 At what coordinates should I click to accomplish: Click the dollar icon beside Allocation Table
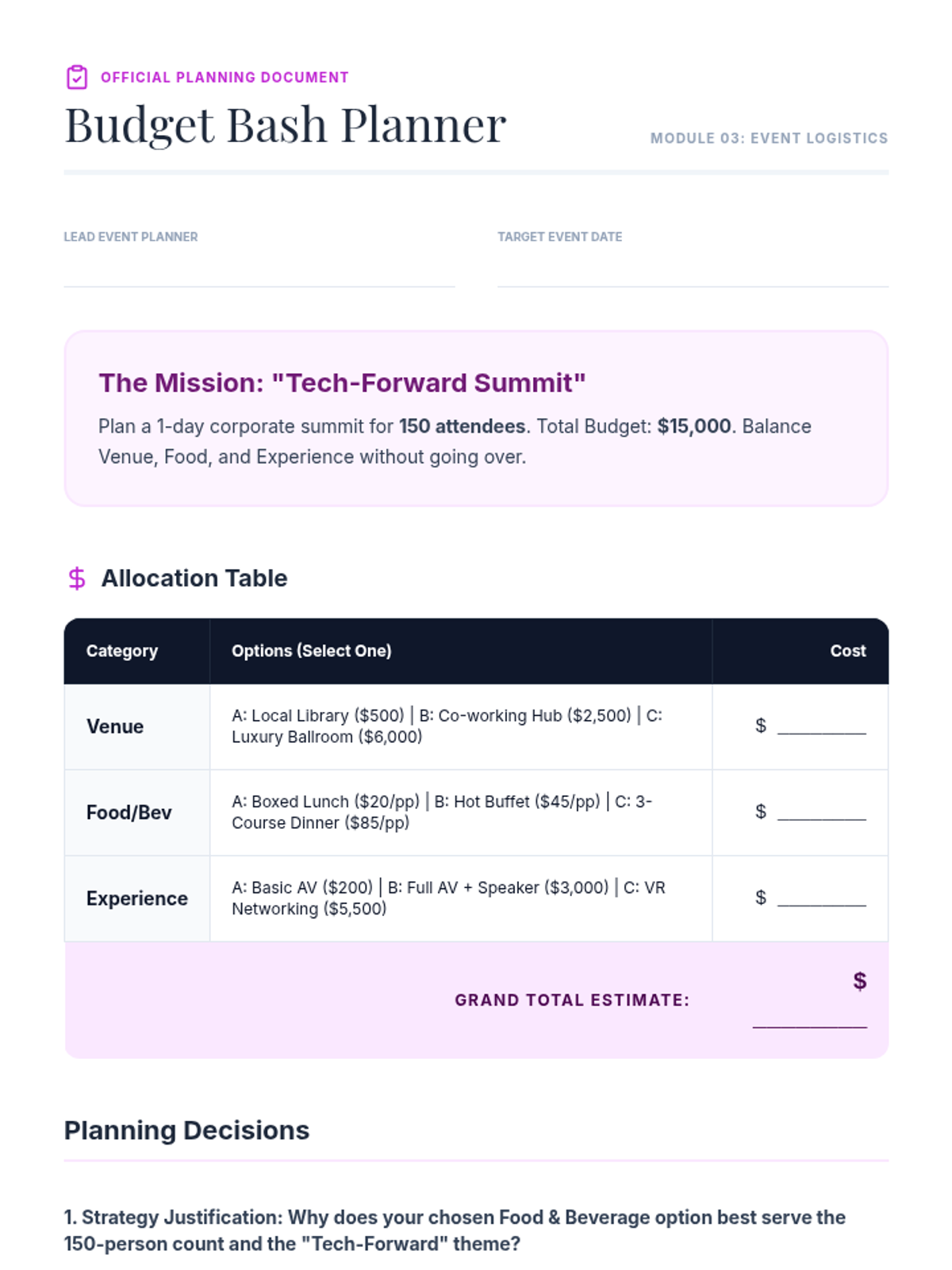[x=77, y=579]
